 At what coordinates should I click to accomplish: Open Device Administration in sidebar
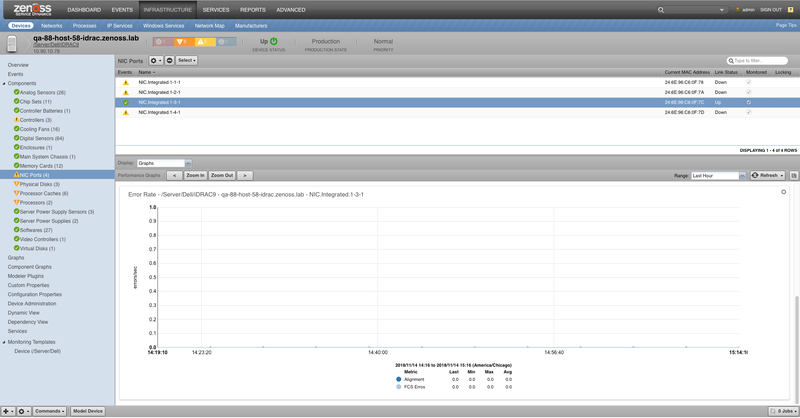point(32,304)
